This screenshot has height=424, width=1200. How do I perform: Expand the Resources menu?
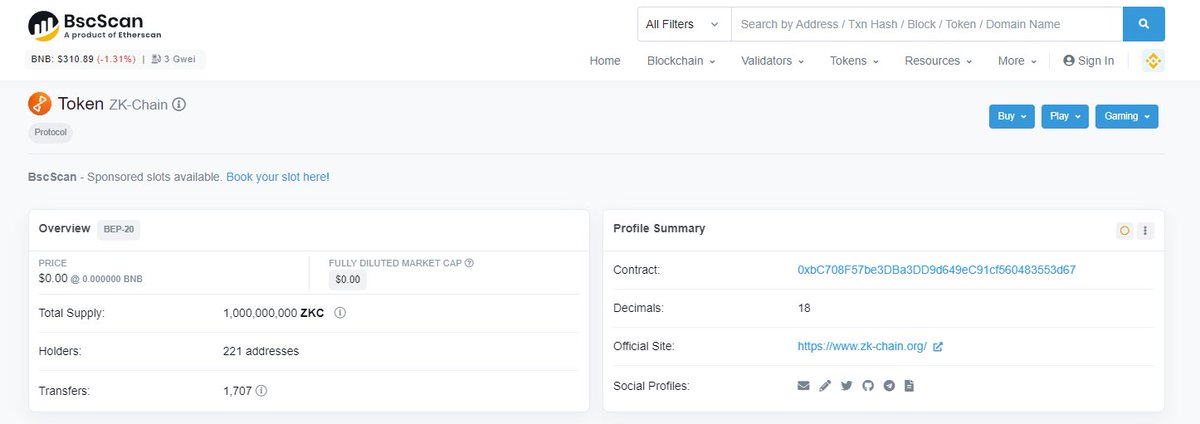coord(938,61)
